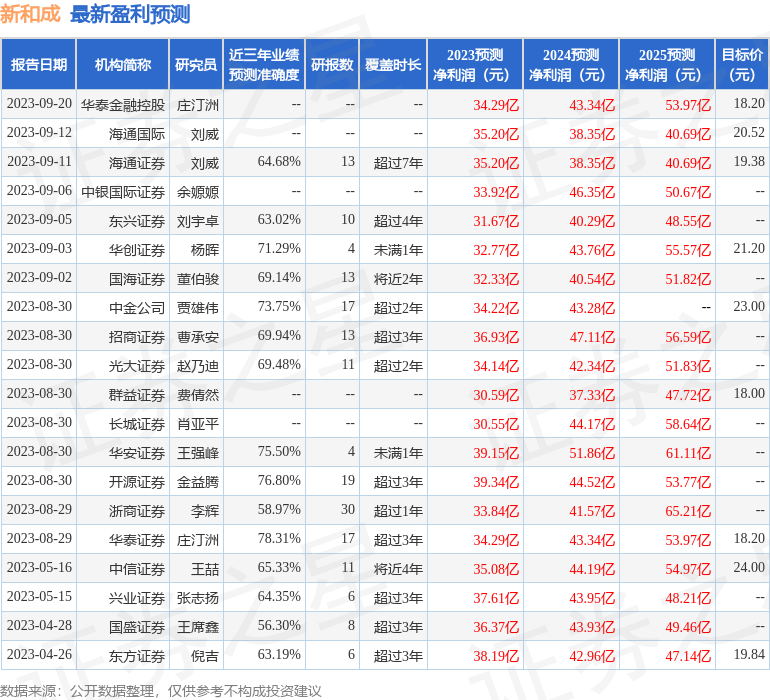This screenshot has height=700, width=770.
Task: Select the 2023-09-20 date cell
Action: coord(39,104)
